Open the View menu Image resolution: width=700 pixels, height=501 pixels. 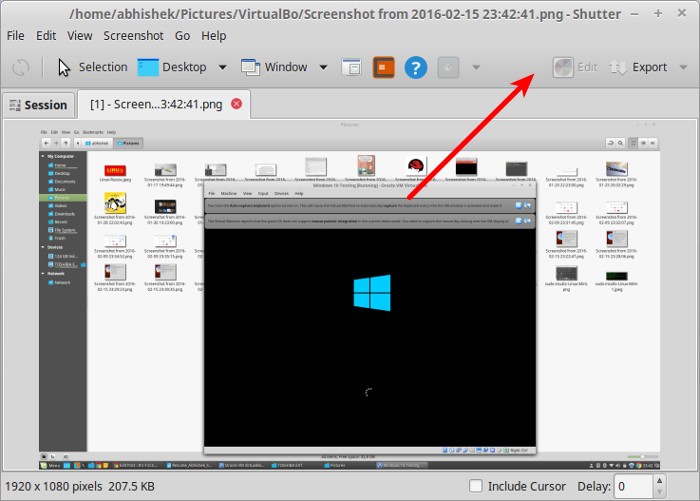click(80, 36)
